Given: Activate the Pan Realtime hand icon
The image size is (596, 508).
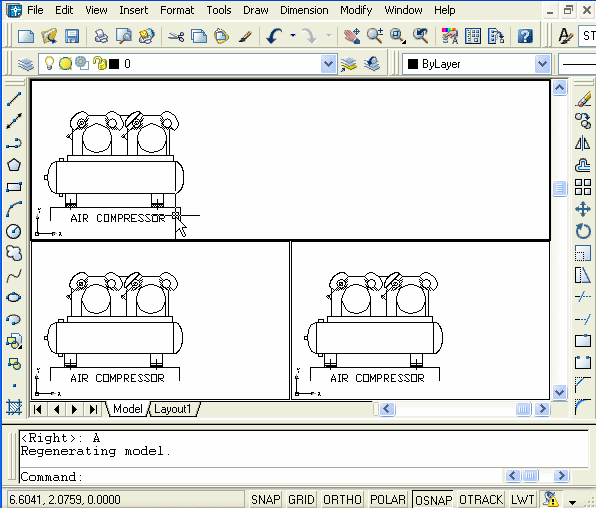Looking at the screenshot, I should tap(352, 37).
